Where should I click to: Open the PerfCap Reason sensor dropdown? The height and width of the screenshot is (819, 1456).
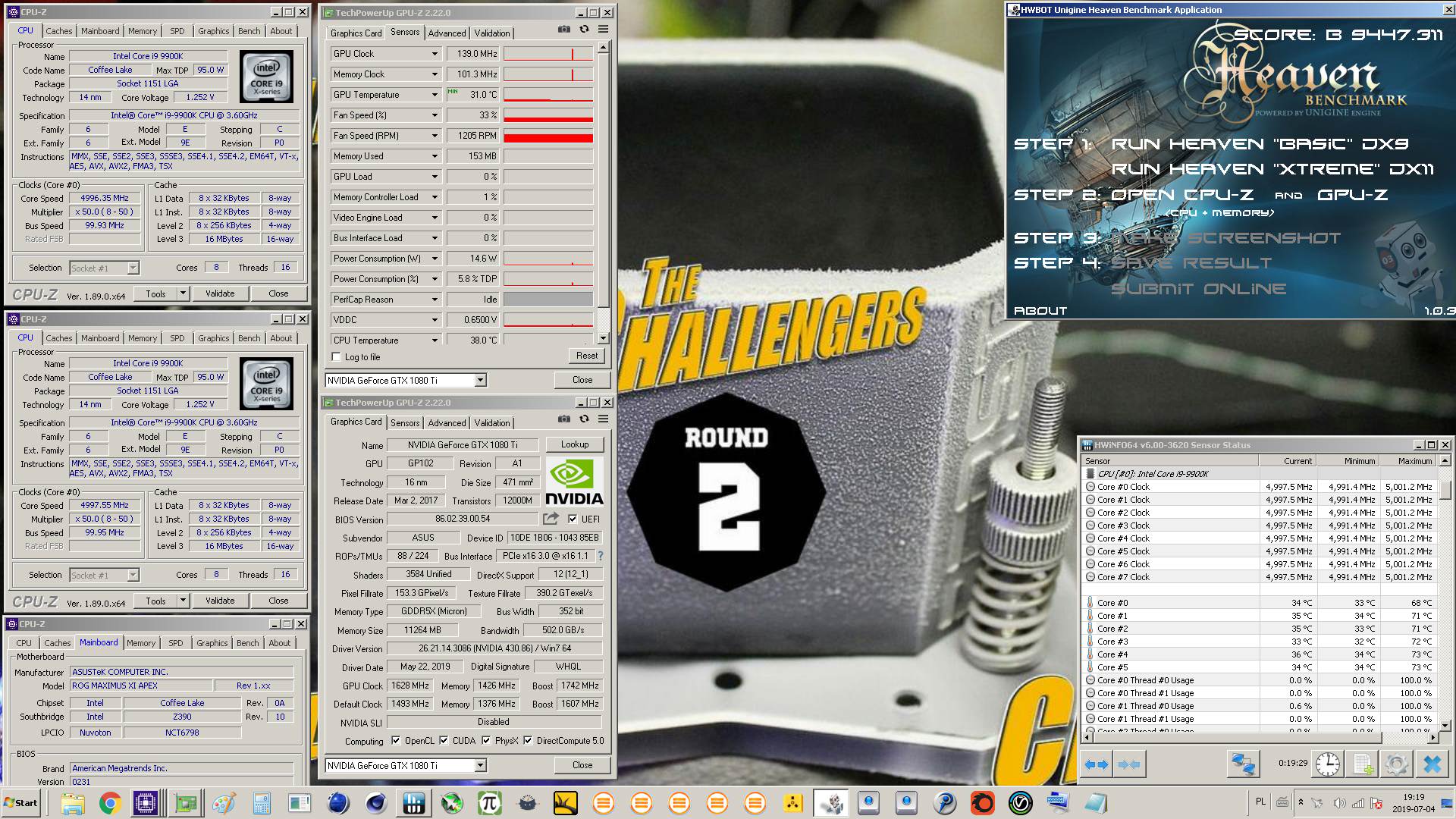(x=435, y=300)
